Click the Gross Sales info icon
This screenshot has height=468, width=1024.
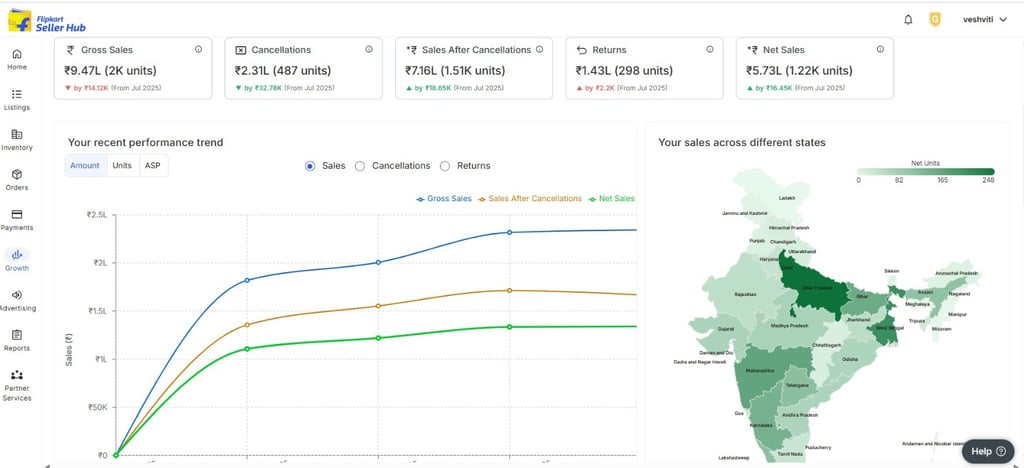(x=198, y=49)
